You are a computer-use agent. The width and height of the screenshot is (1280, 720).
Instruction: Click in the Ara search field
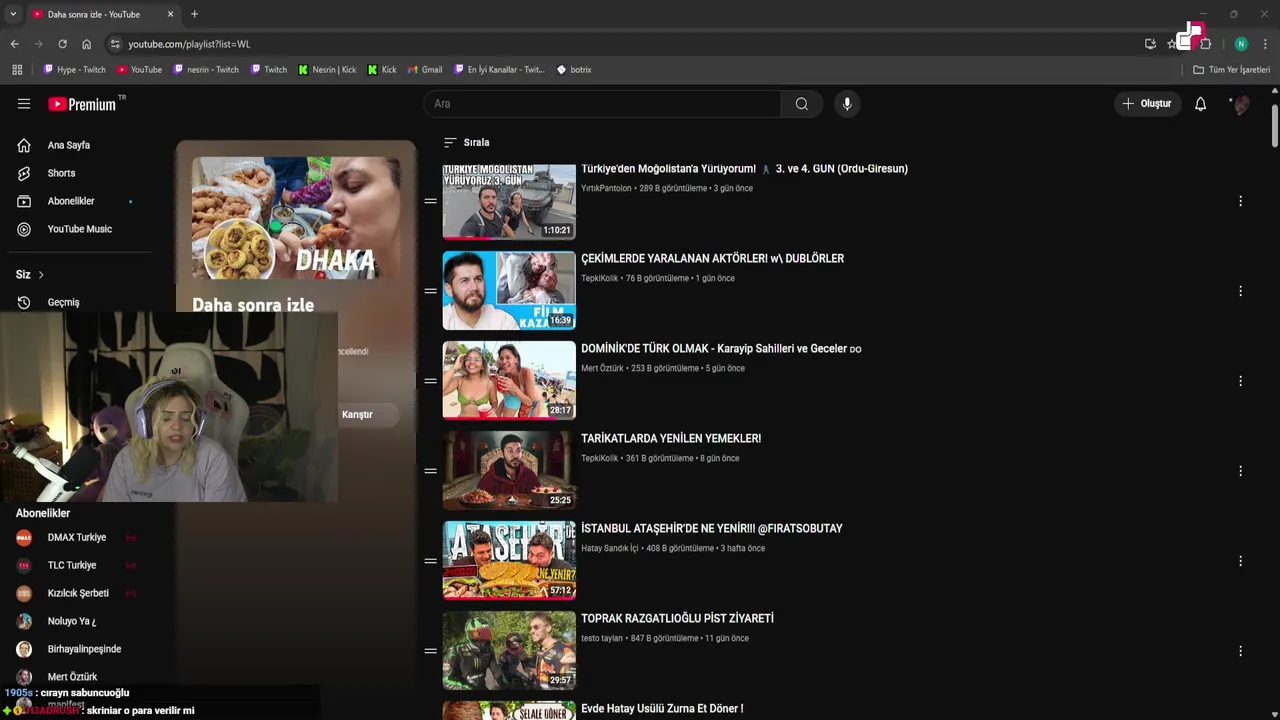point(602,104)
